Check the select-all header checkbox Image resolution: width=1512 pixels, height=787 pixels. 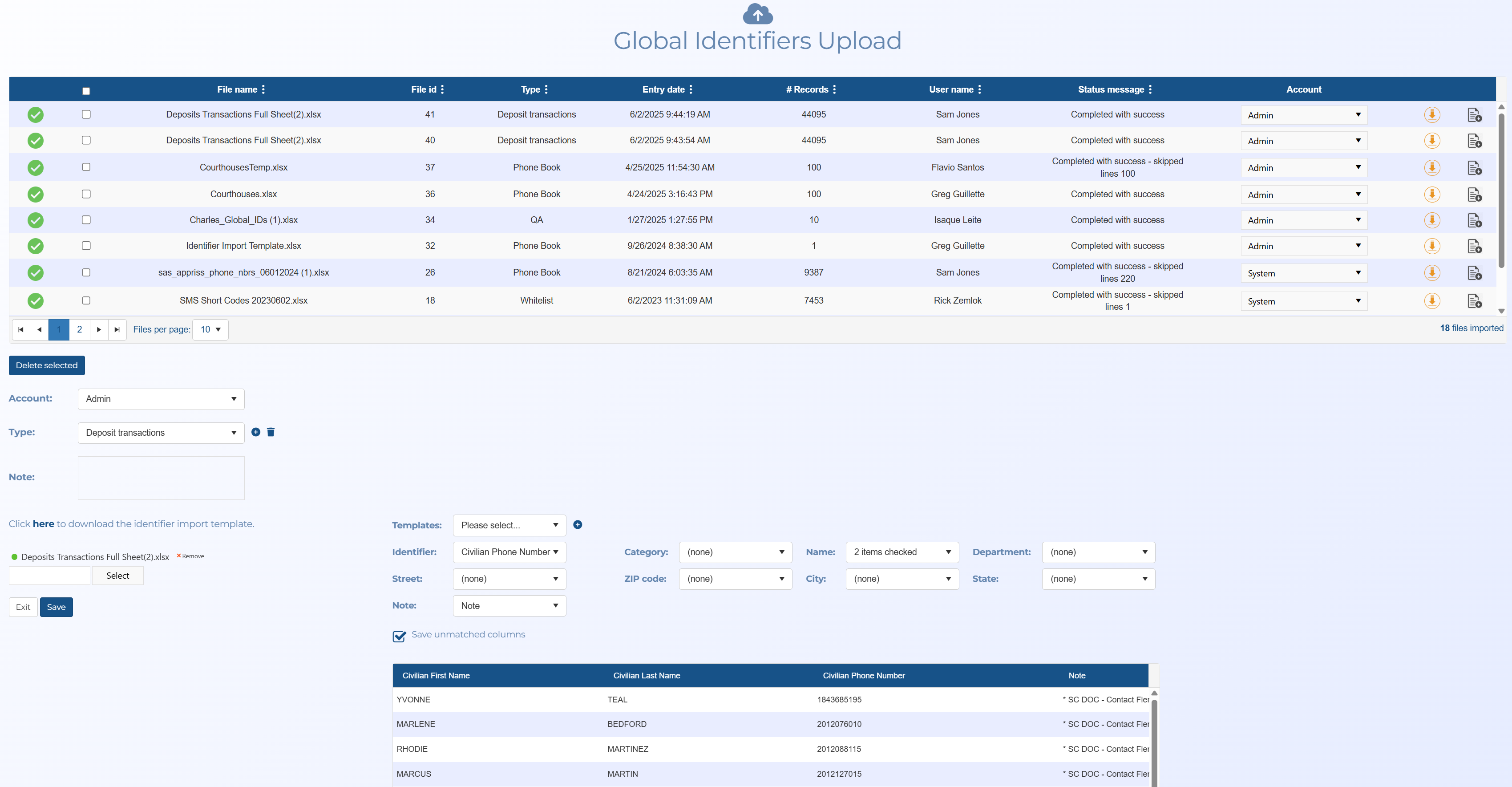tap(86, 91)
